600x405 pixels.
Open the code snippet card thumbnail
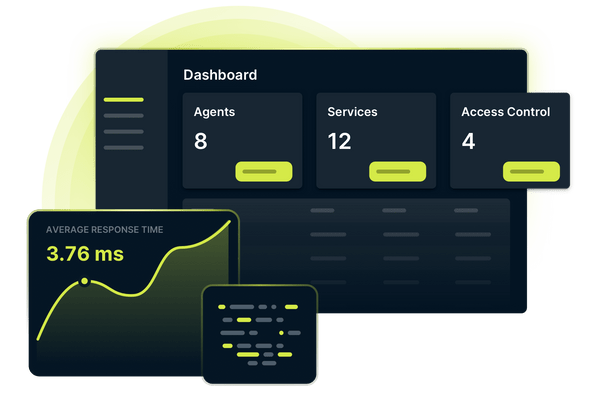259,333
